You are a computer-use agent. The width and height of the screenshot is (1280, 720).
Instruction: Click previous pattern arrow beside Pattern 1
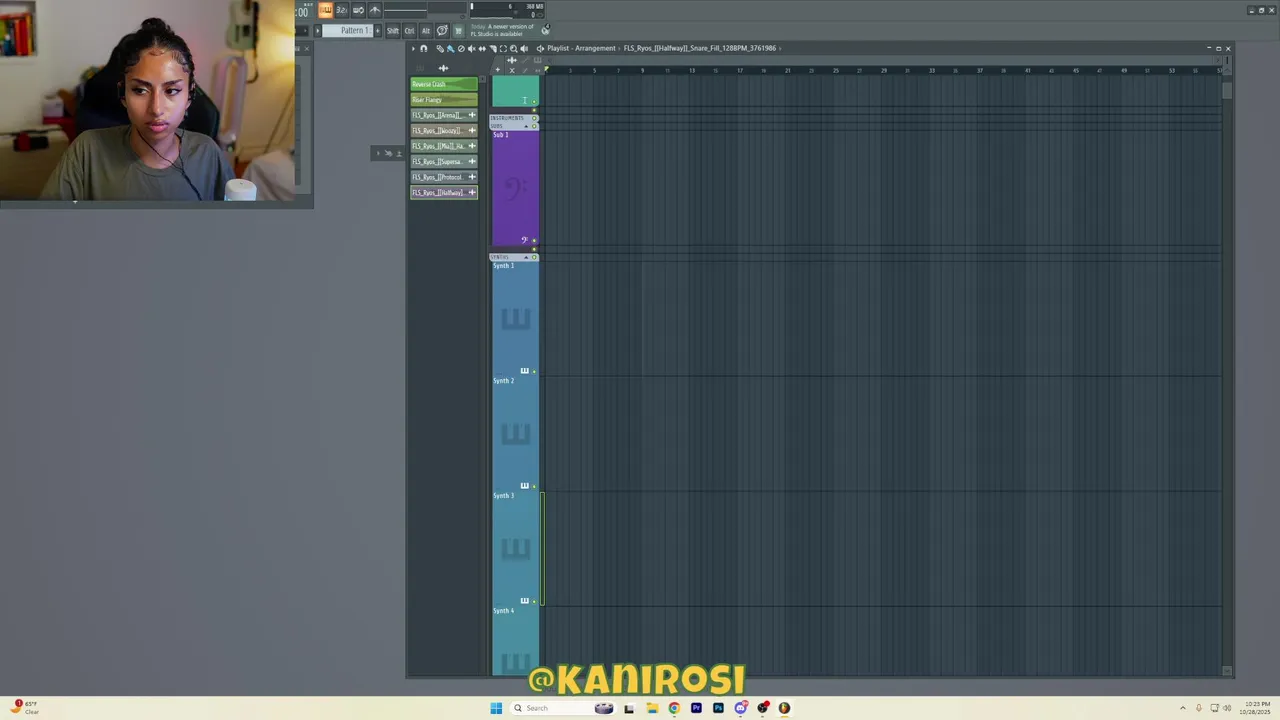point(318,31)
